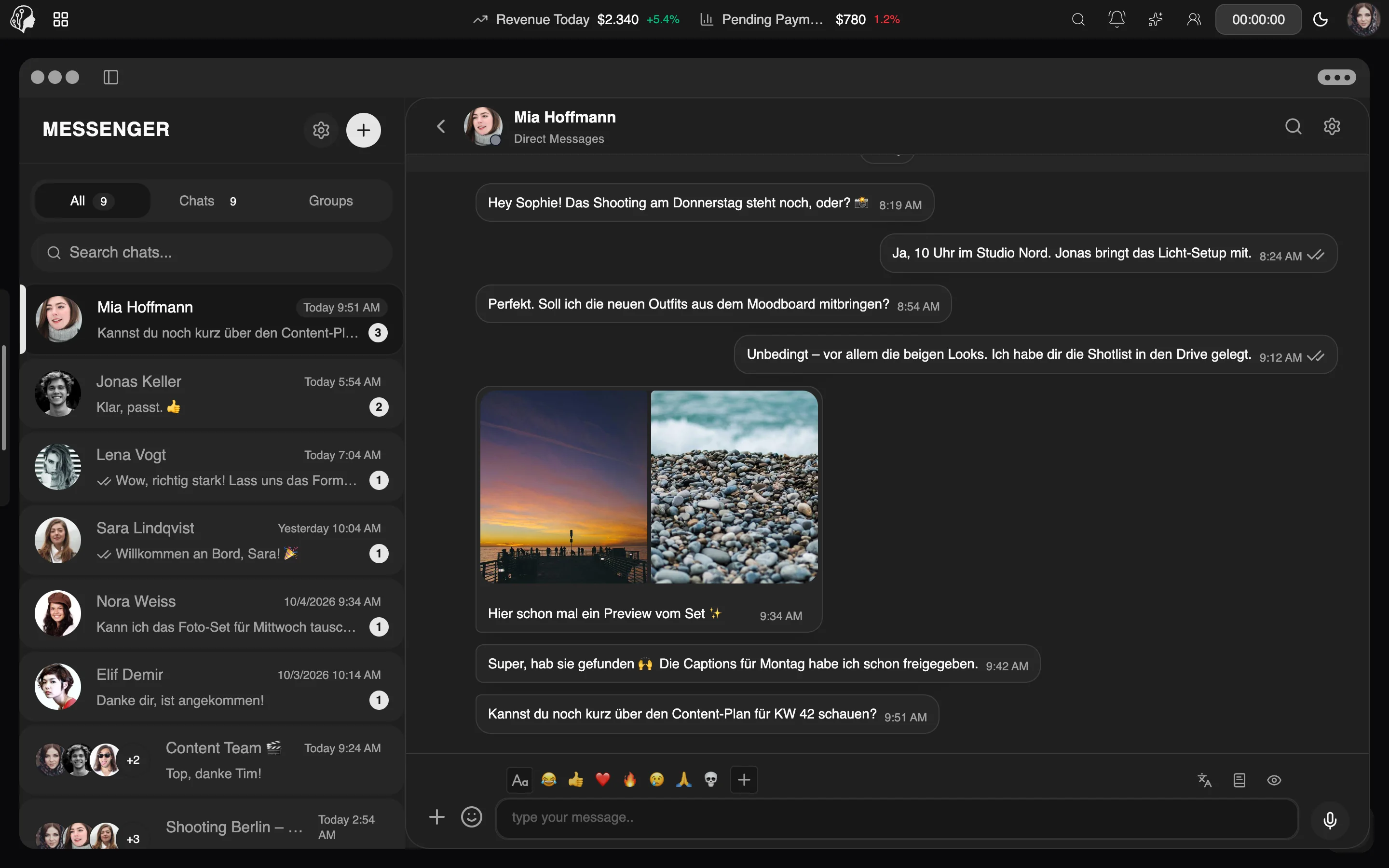Click the sparkles AI icon in top bar
Viewport: 1389px width, 868px height.
(1155, 19)
